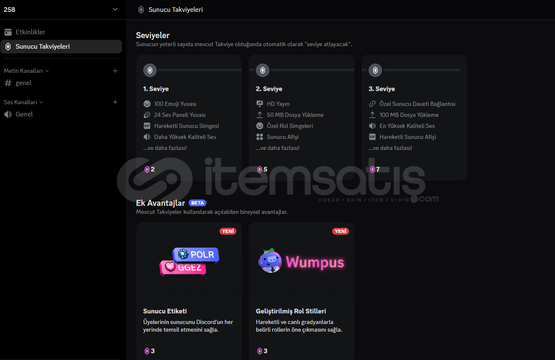Image resolution: width=555 pixels, height=360 pixels.
Task: Click the Sunucu Afişi grid icon
Action: pos(259,137)
